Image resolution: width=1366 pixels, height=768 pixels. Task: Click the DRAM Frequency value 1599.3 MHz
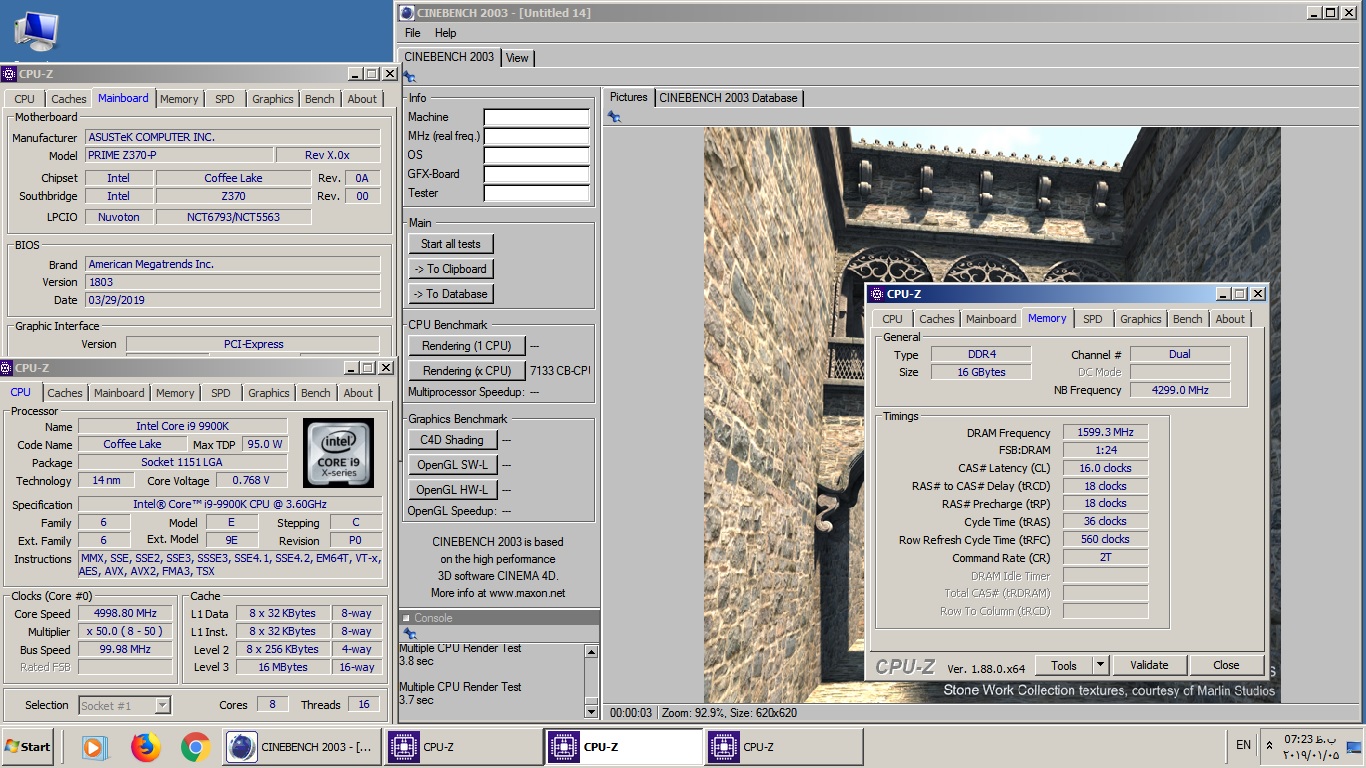1105,433
